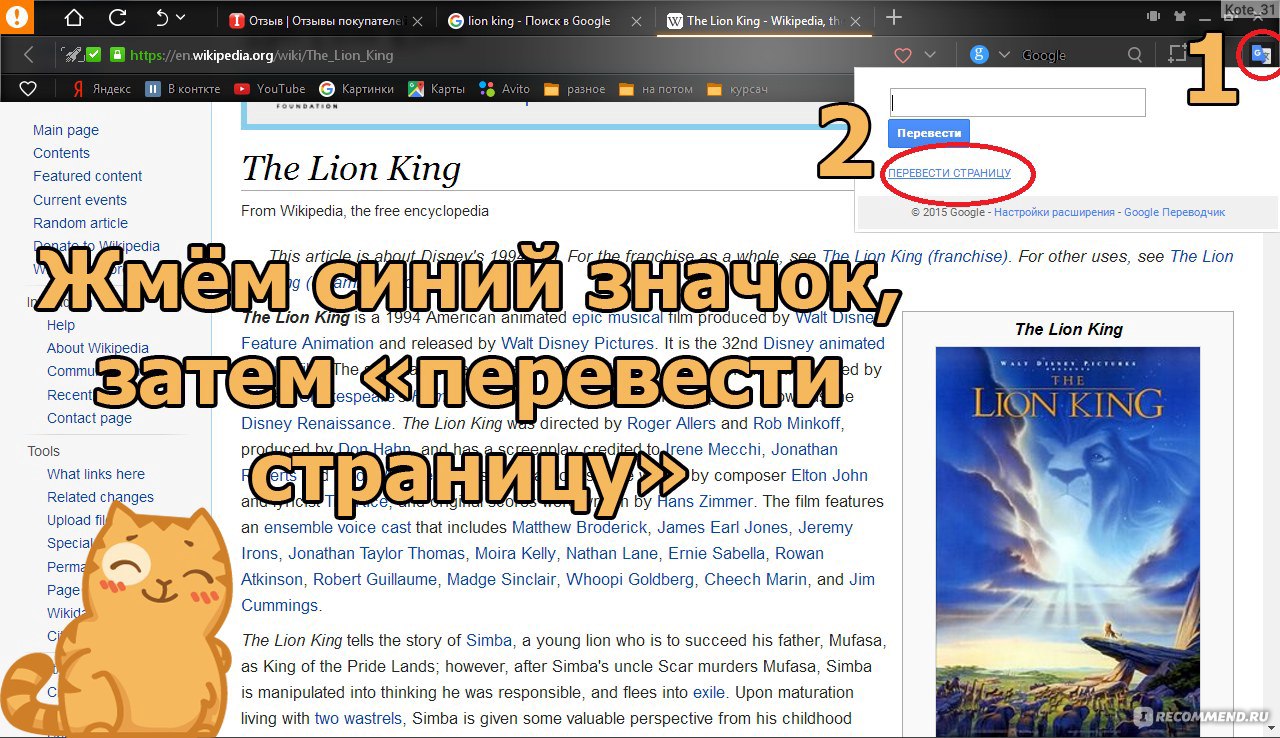The height and width of the screenshot is (738, 1280).
Task: Open a new tab with the plus button
Action: (x=894, y=17)
